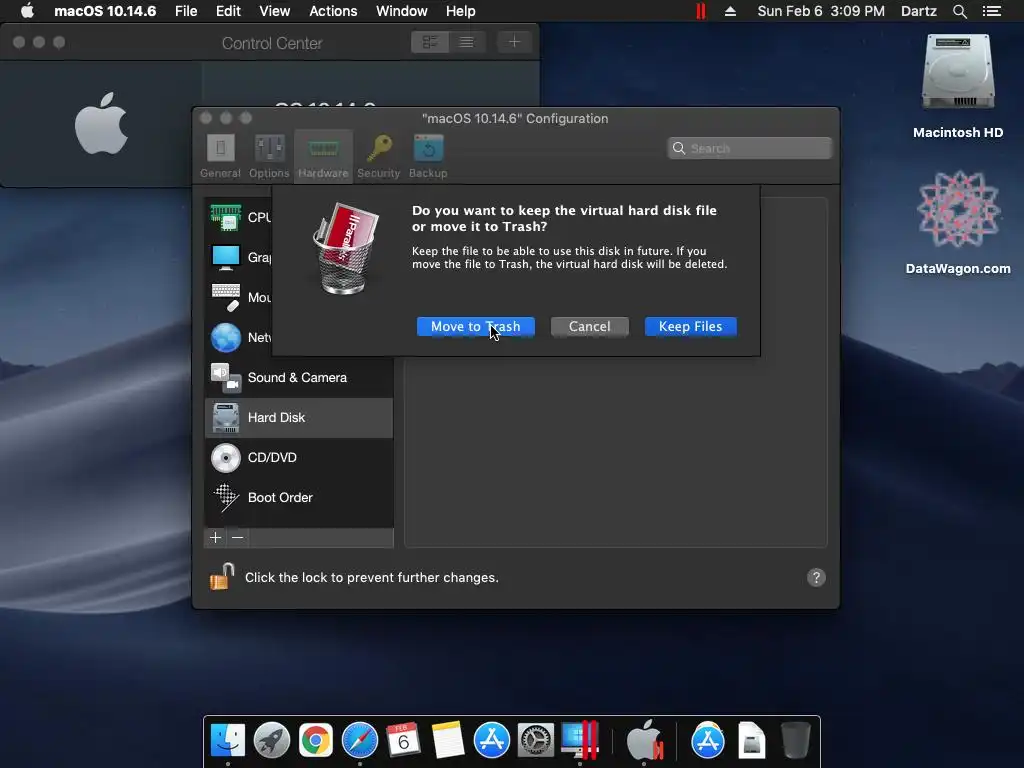The width and height of the screenshot is (1024, 768).
Task: Open the View menu
Action: pyautogui.click(x=274, y=11)
